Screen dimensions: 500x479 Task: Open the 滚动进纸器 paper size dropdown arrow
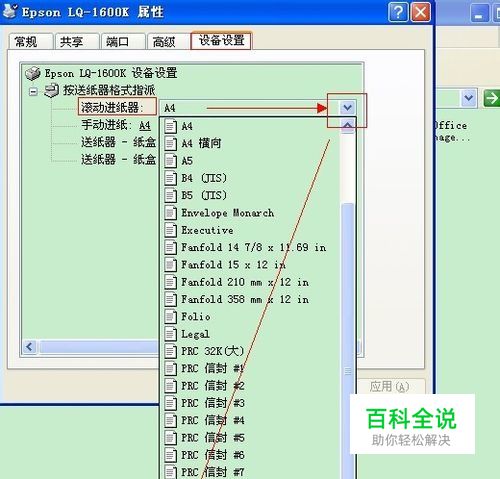pyautogui.click(x=348, y=108)
